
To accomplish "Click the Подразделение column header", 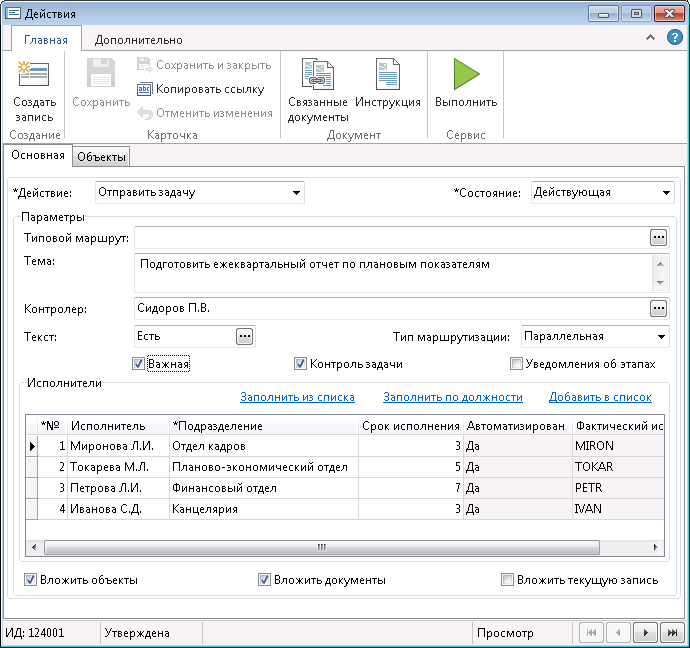I will point(264,426).
